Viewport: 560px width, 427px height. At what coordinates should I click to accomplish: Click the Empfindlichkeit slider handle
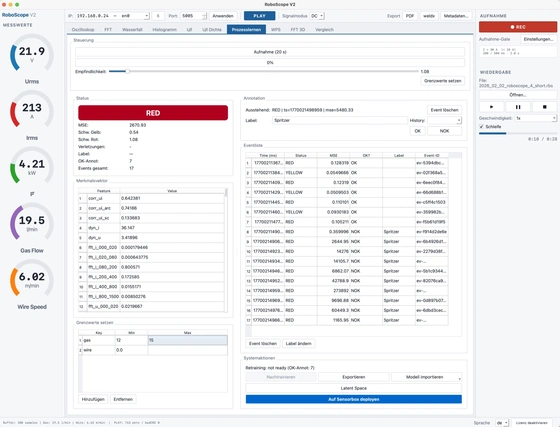click(x=128, y=71)
